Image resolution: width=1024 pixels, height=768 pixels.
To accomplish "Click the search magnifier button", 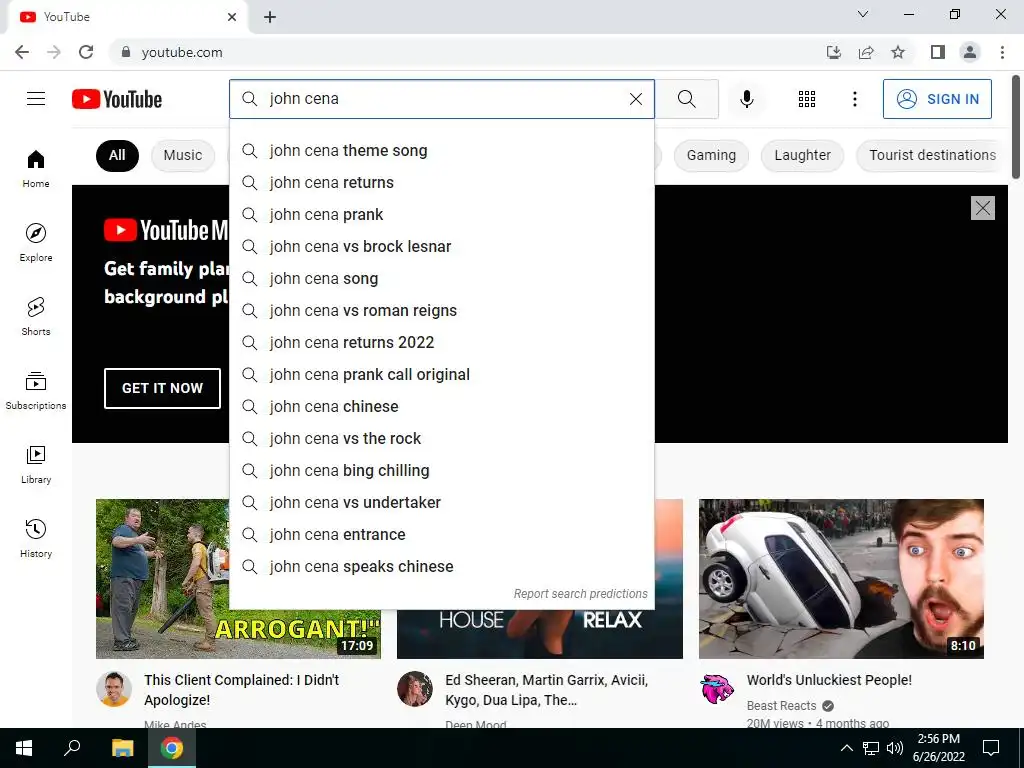I will [686, 99].
